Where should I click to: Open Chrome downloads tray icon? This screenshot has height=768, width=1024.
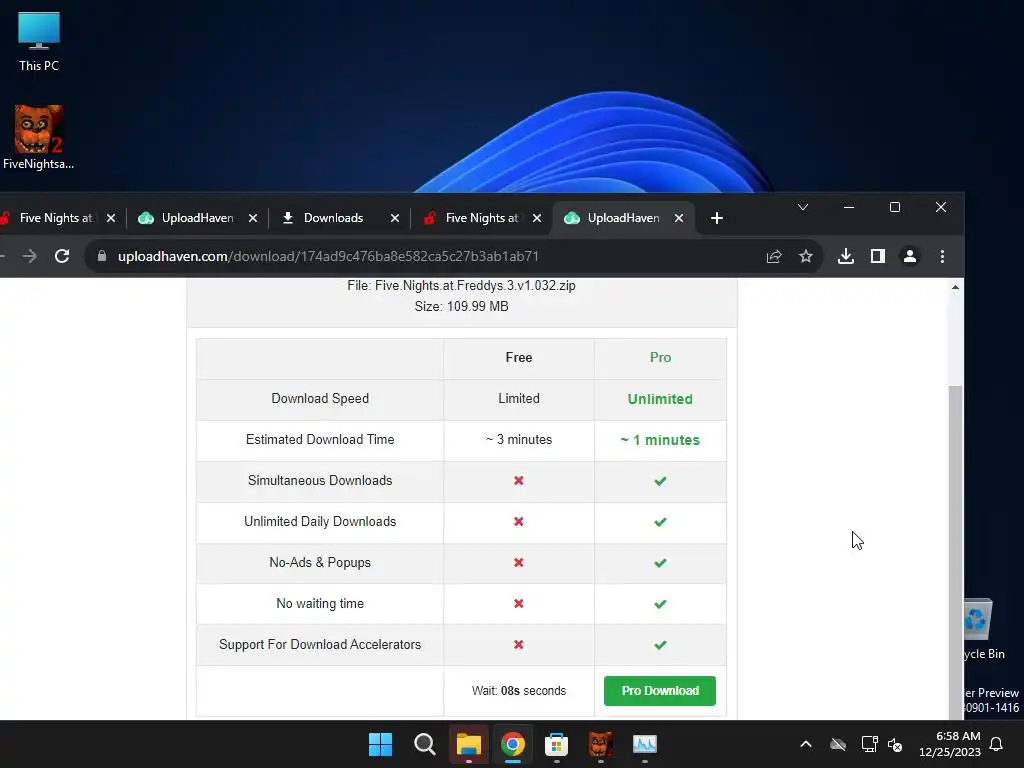[x=846, y=256]
